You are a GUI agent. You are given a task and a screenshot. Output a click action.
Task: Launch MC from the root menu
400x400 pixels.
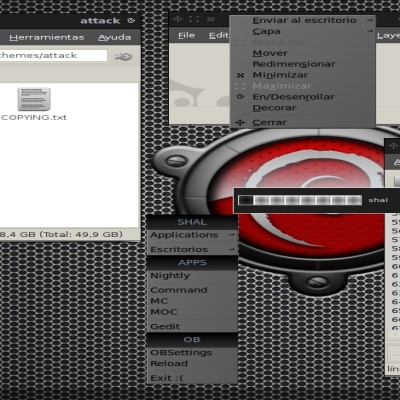tap(192, 301)
